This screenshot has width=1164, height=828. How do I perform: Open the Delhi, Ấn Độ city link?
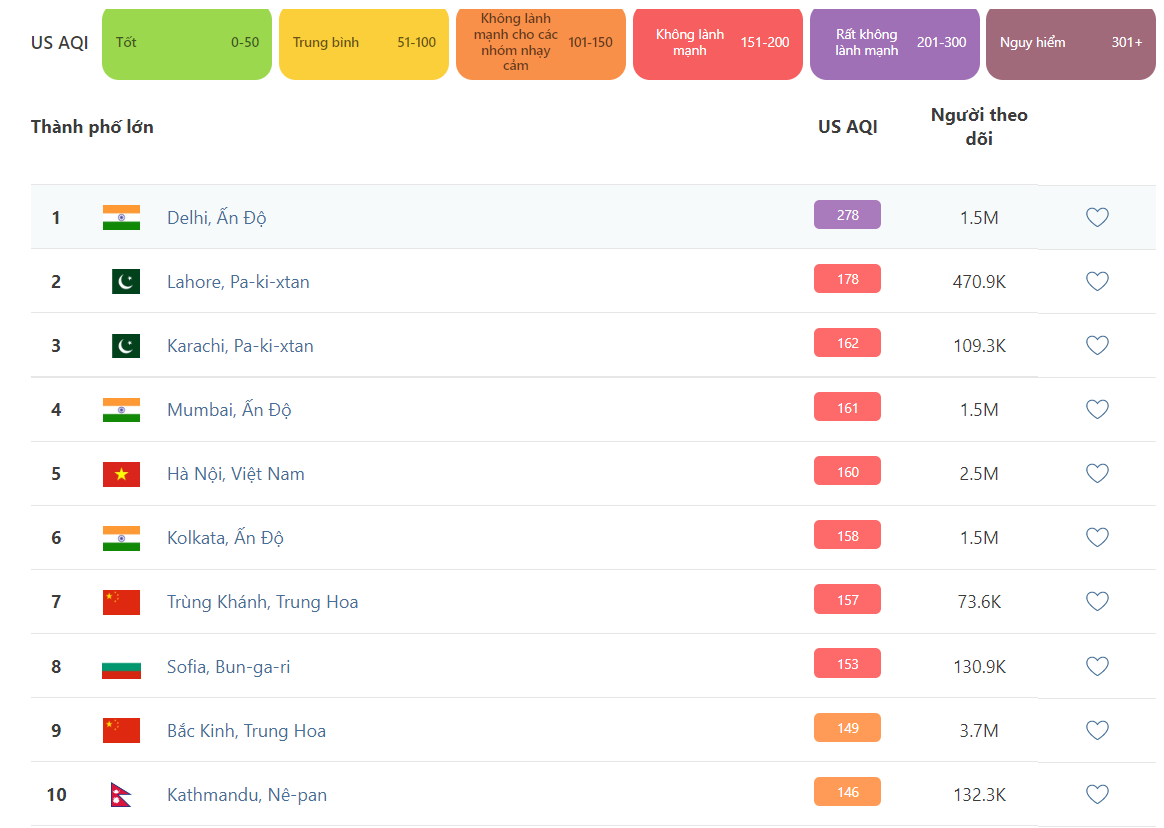tap(217, 218)
